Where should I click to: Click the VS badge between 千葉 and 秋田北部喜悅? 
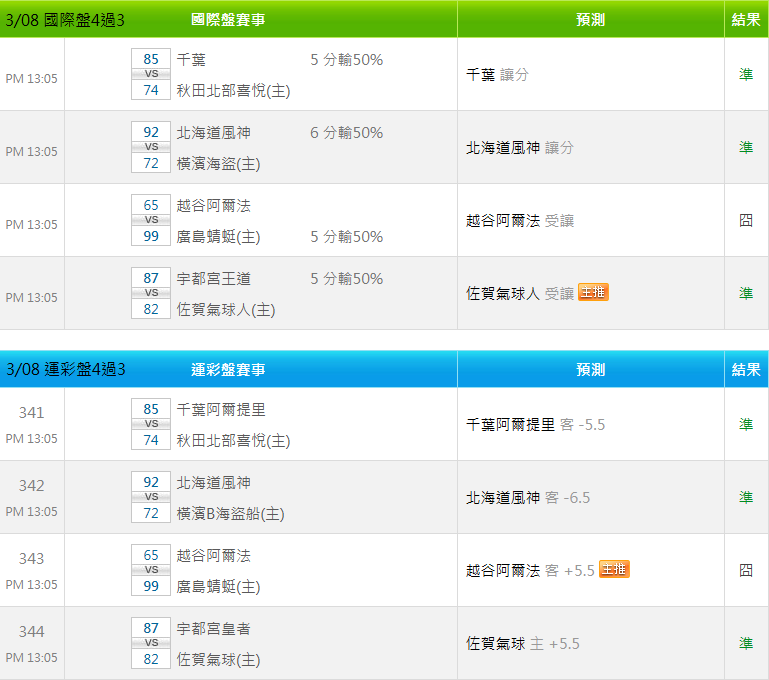151,74
